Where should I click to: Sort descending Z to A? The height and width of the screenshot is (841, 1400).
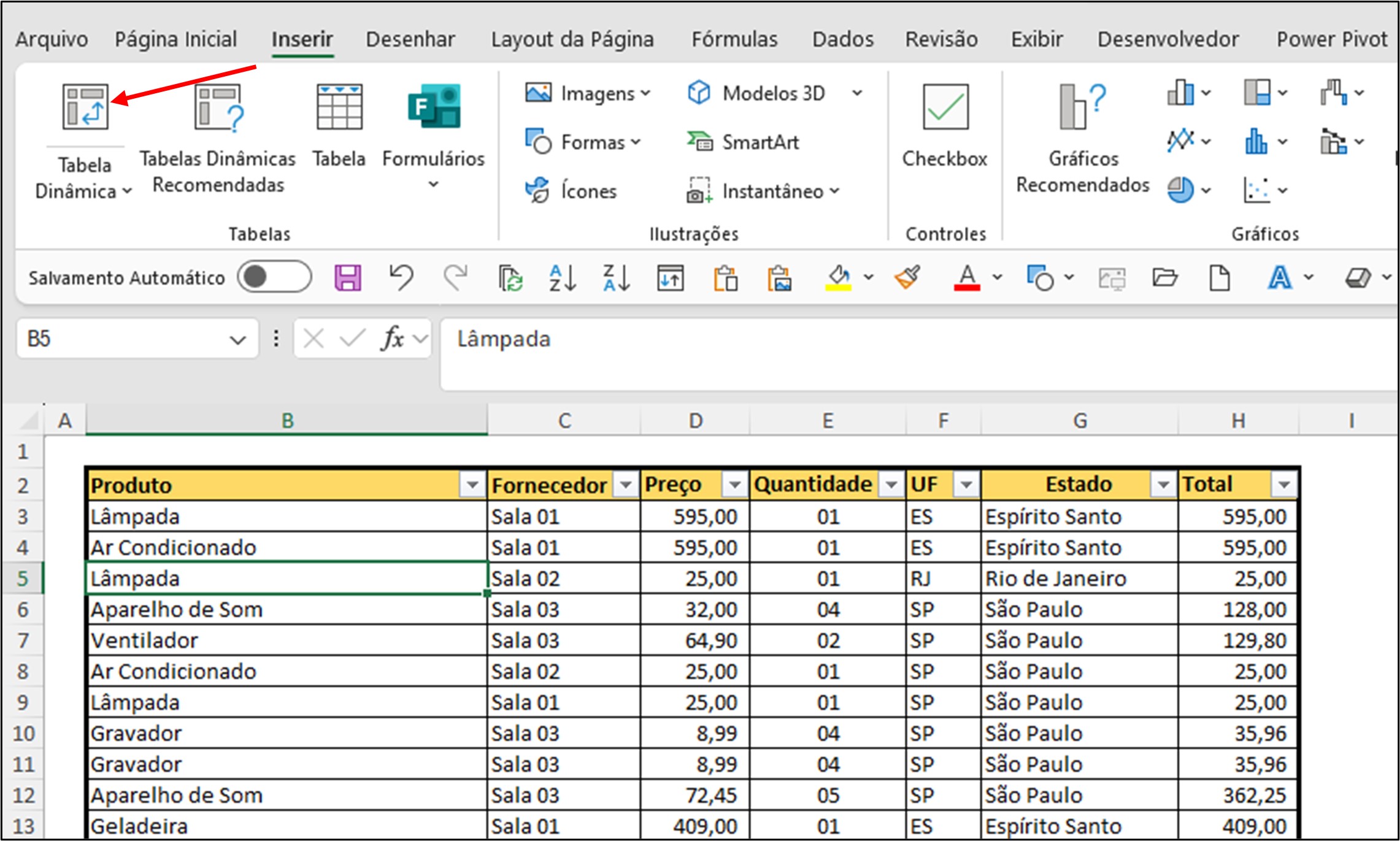click(617, 278)
